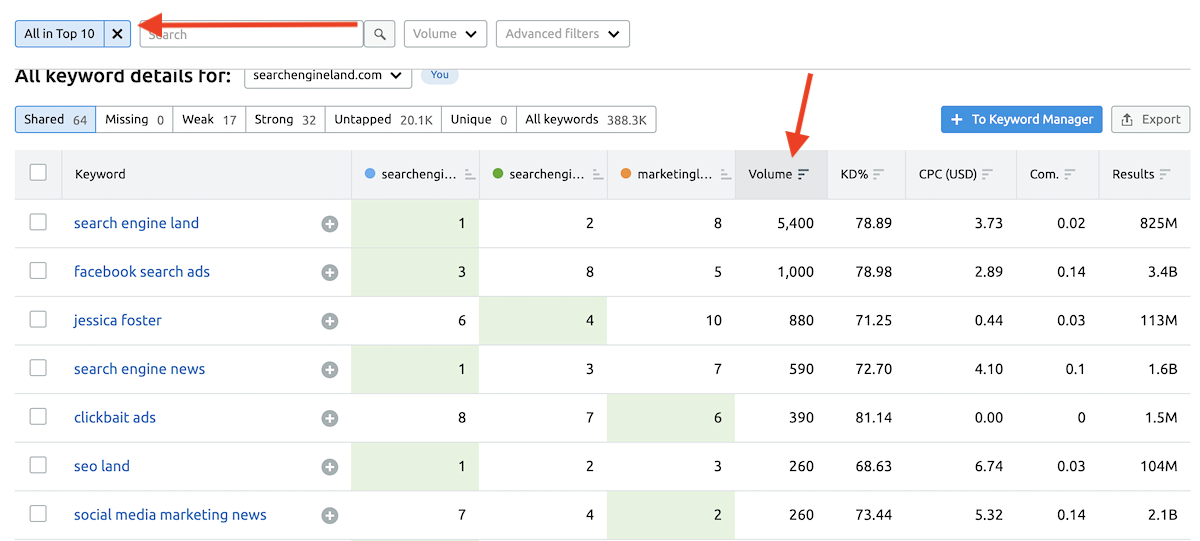Add 'search engine land' with plus icon

click(330, 224)
